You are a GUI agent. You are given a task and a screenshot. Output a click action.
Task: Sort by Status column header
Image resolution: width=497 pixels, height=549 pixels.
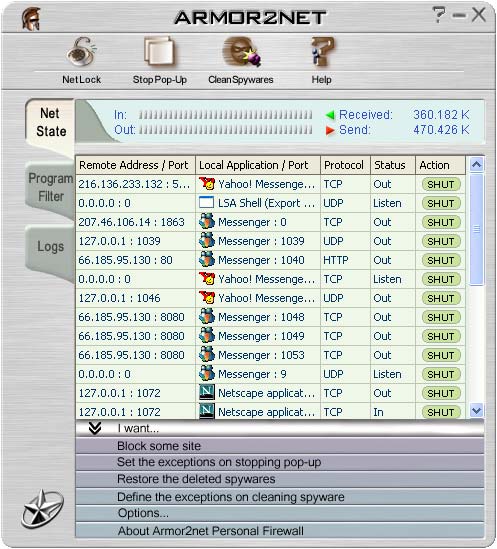pos(393,165)
